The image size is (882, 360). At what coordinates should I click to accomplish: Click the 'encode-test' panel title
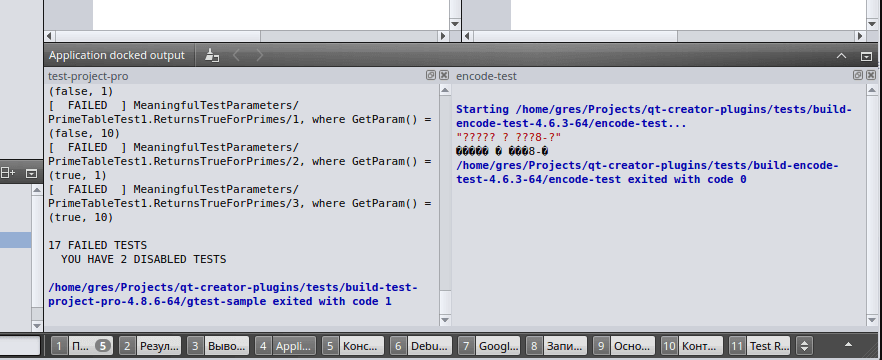(487, 76)
